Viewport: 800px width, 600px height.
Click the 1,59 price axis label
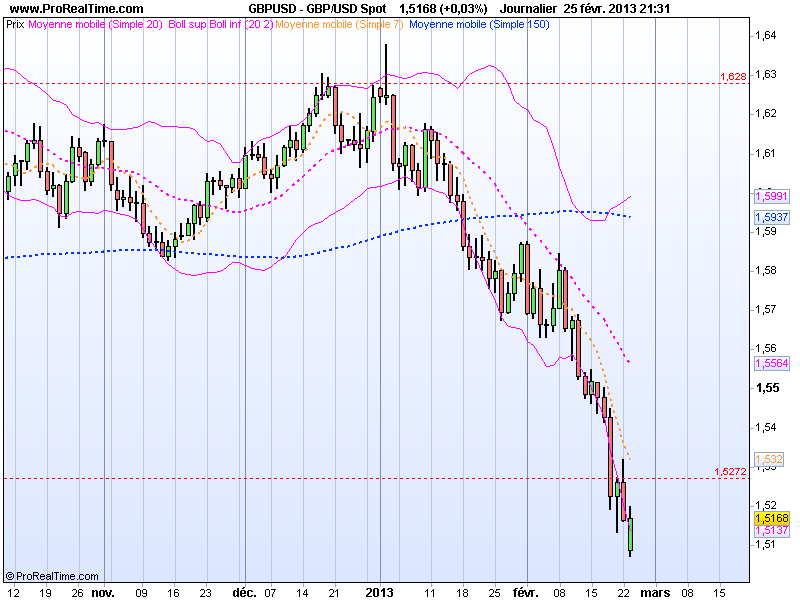pyautogui.click(x=766, y=231)
